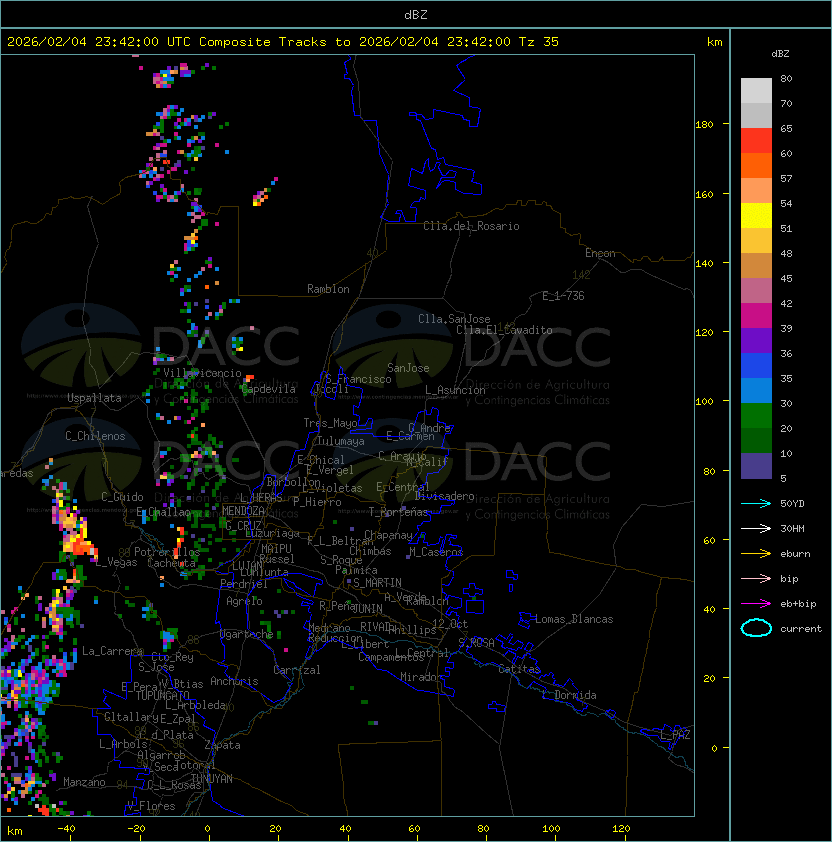Click the 5 dBZ slate purple legend swatch
The image size is (832, 842).
pos(756,466)
